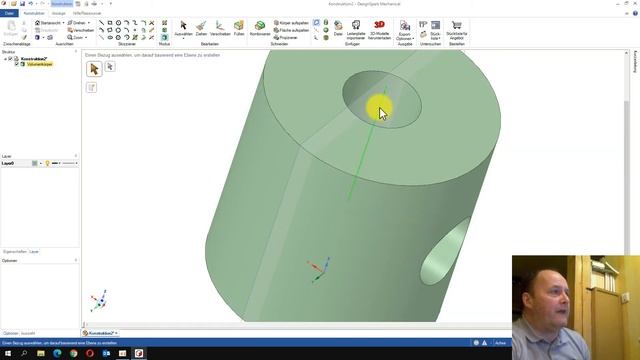Select the plane tool in Einfügen group
Image resolution: width=640 pixels, height=360 pixels.
(316, 23)
